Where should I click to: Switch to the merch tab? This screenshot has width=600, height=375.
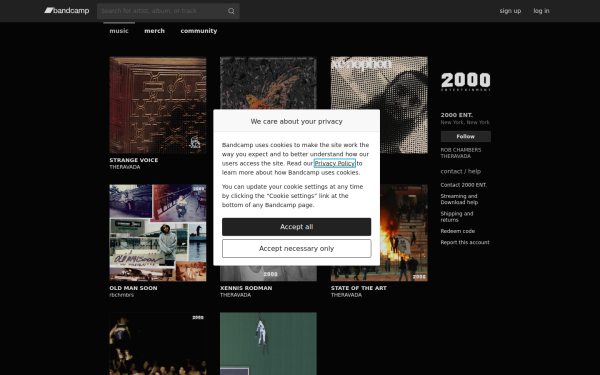pos(155,31)
